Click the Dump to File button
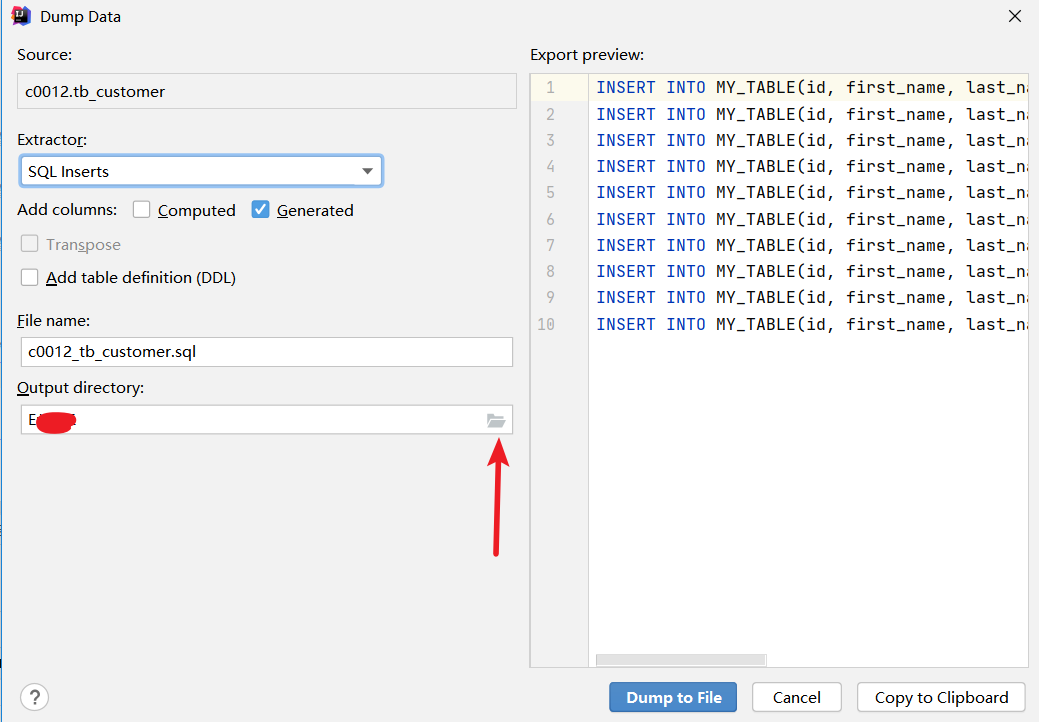The width and height of the screenshot is (1039, 722). click(673, 697)
